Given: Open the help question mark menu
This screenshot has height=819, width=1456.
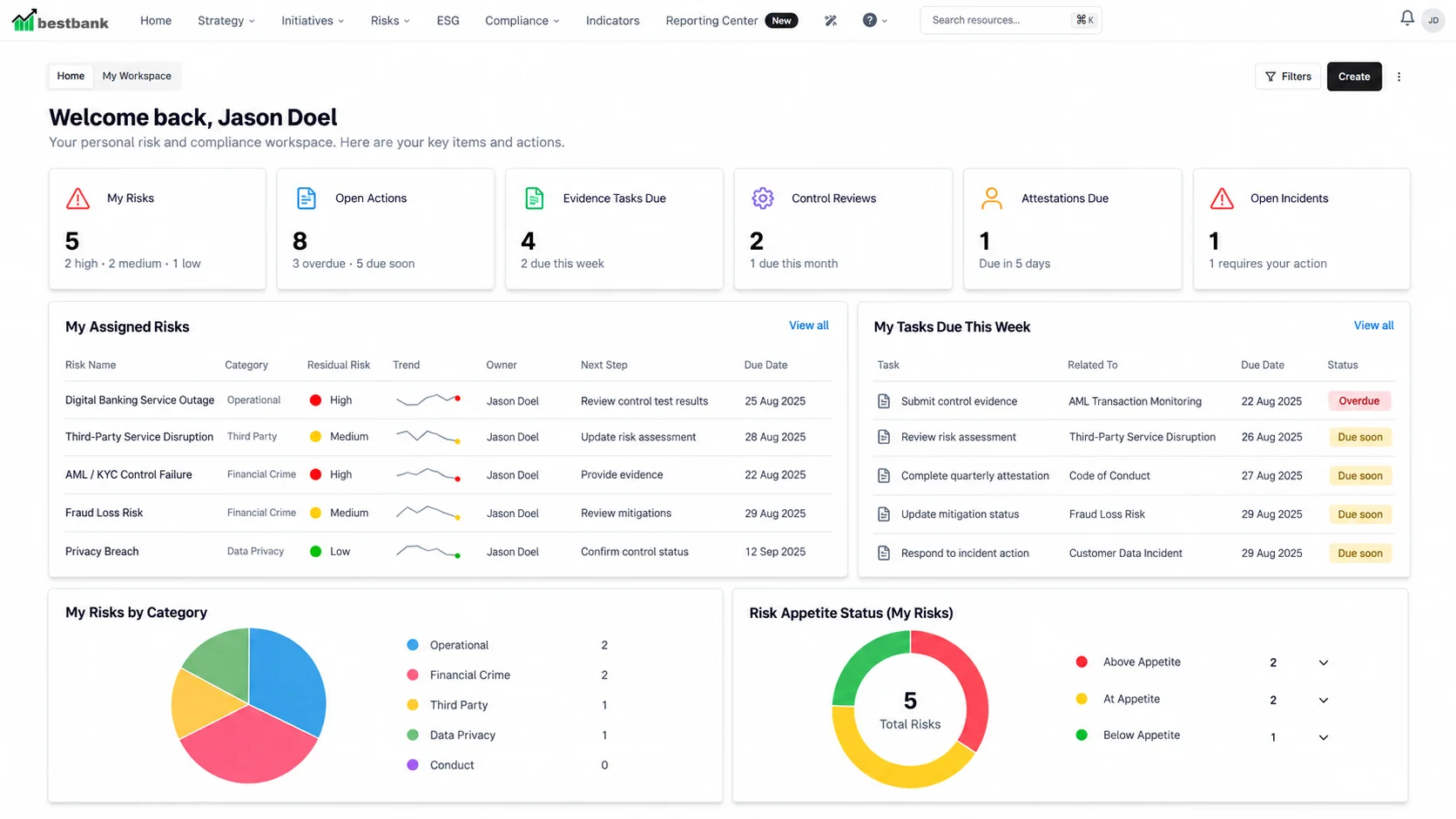Looking at the screenshot, I should (x=874, y=20).
